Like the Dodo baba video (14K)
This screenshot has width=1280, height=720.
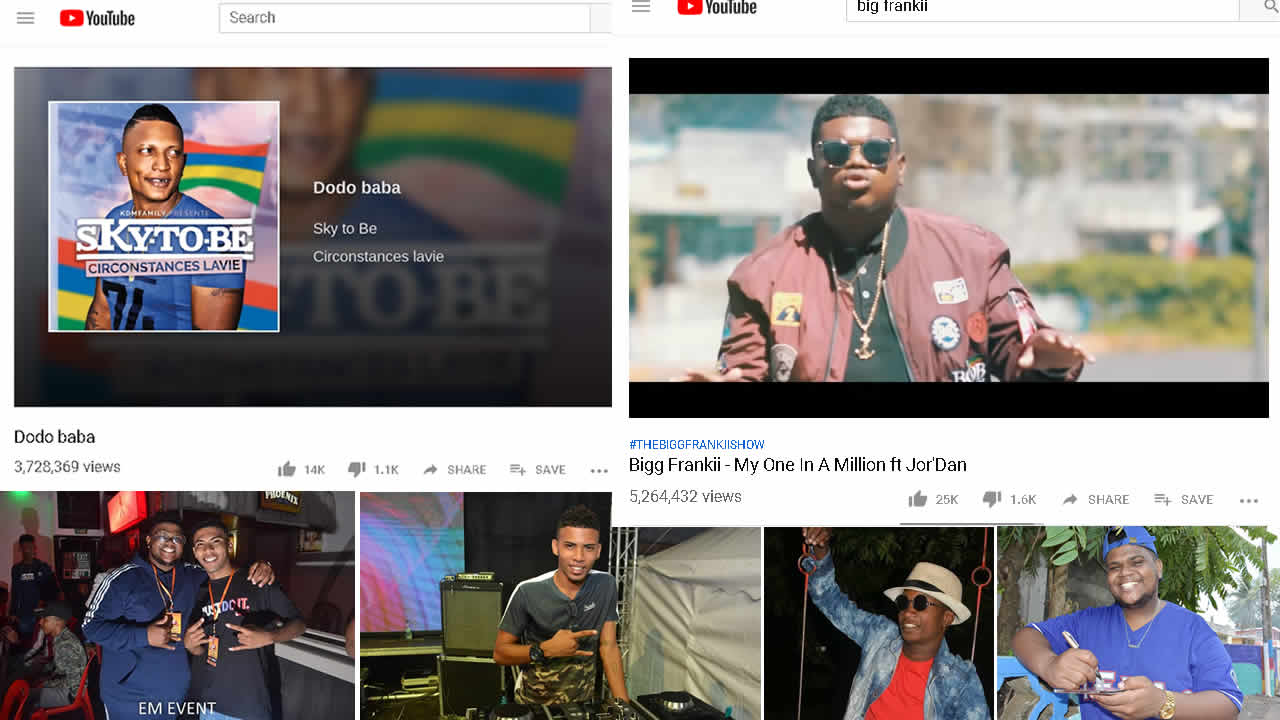301,469
